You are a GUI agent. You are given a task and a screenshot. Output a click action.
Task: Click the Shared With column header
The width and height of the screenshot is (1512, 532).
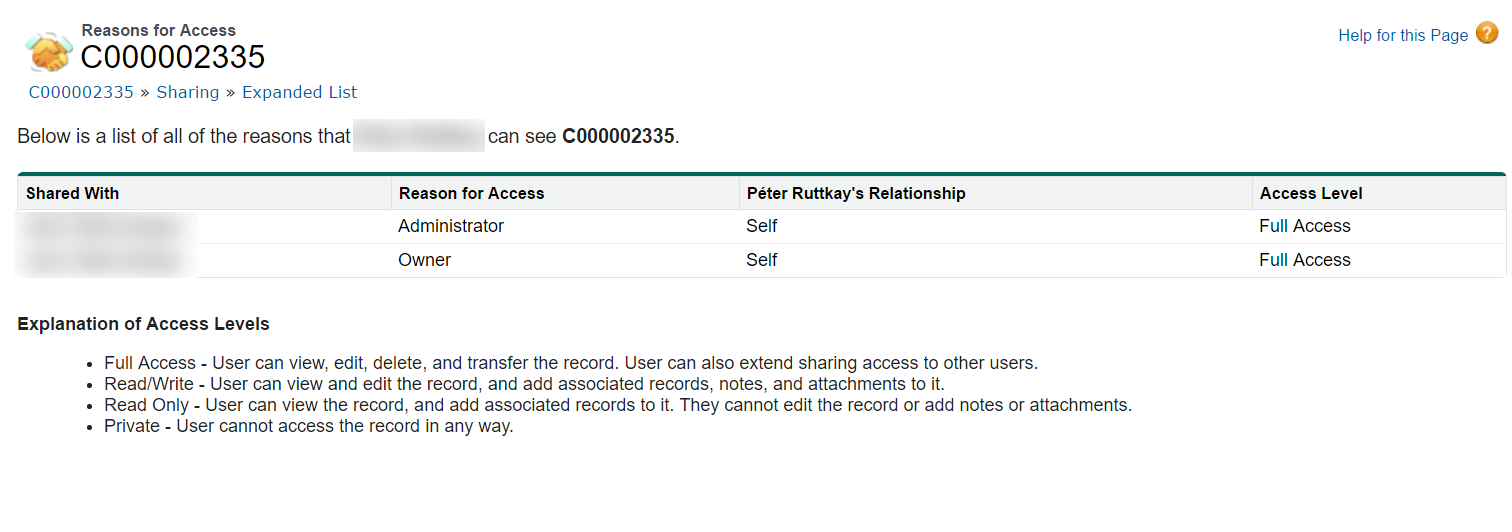[x=72, y=194]
